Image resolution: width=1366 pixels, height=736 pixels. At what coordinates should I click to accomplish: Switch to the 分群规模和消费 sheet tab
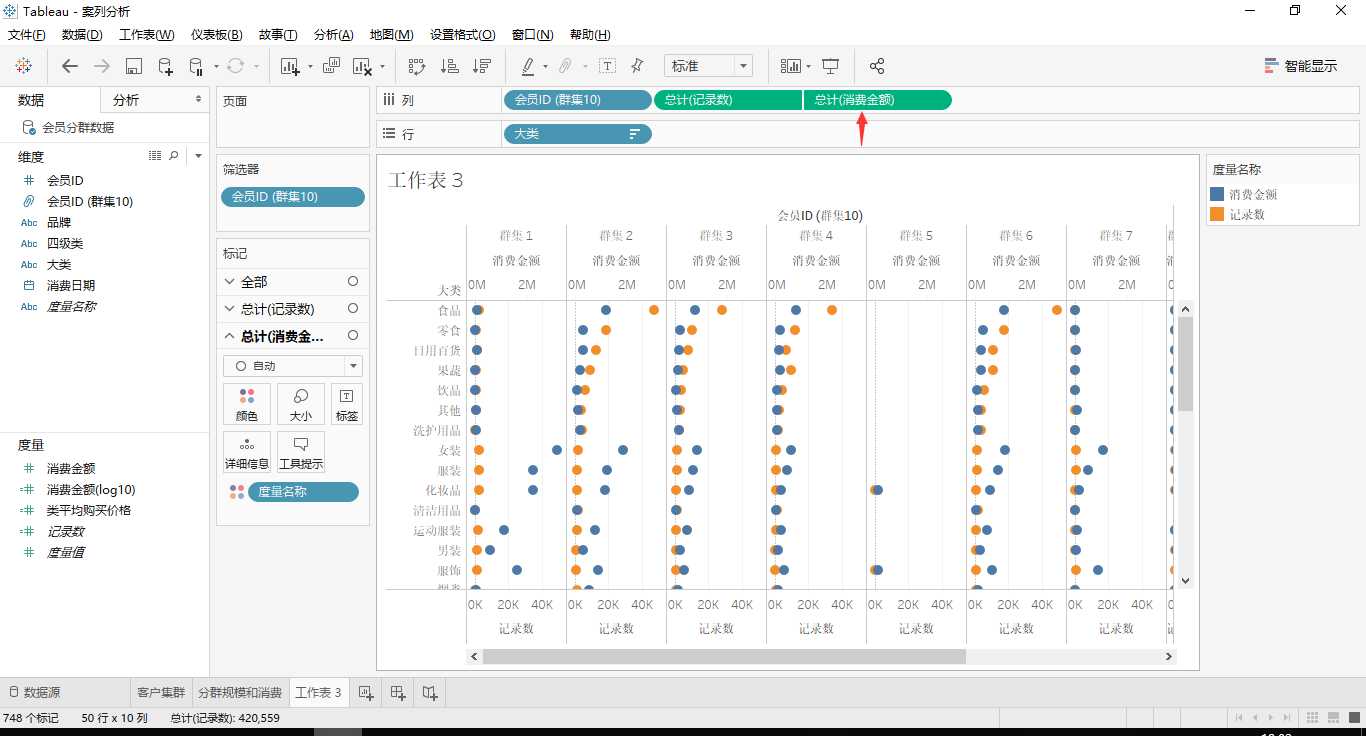click(x=240, y=692)
